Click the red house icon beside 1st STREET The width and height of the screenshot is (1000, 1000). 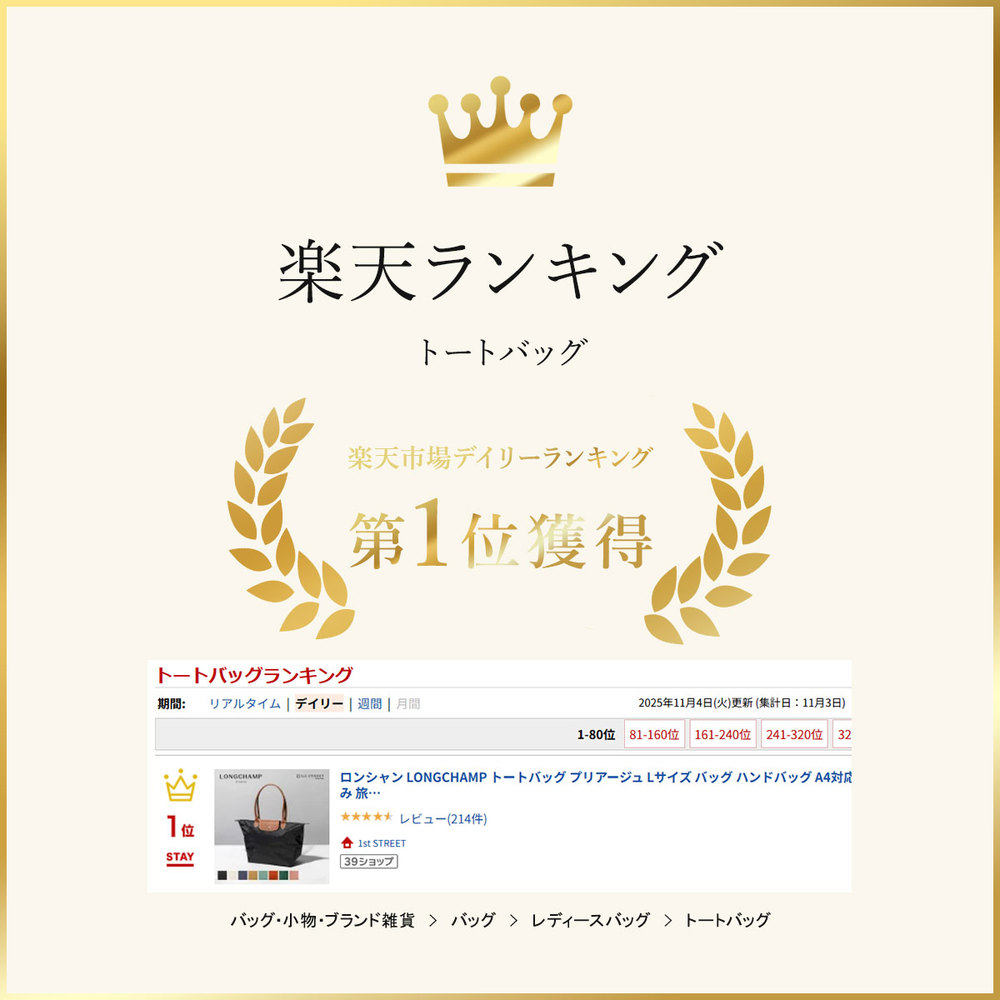tap(347, 842)
